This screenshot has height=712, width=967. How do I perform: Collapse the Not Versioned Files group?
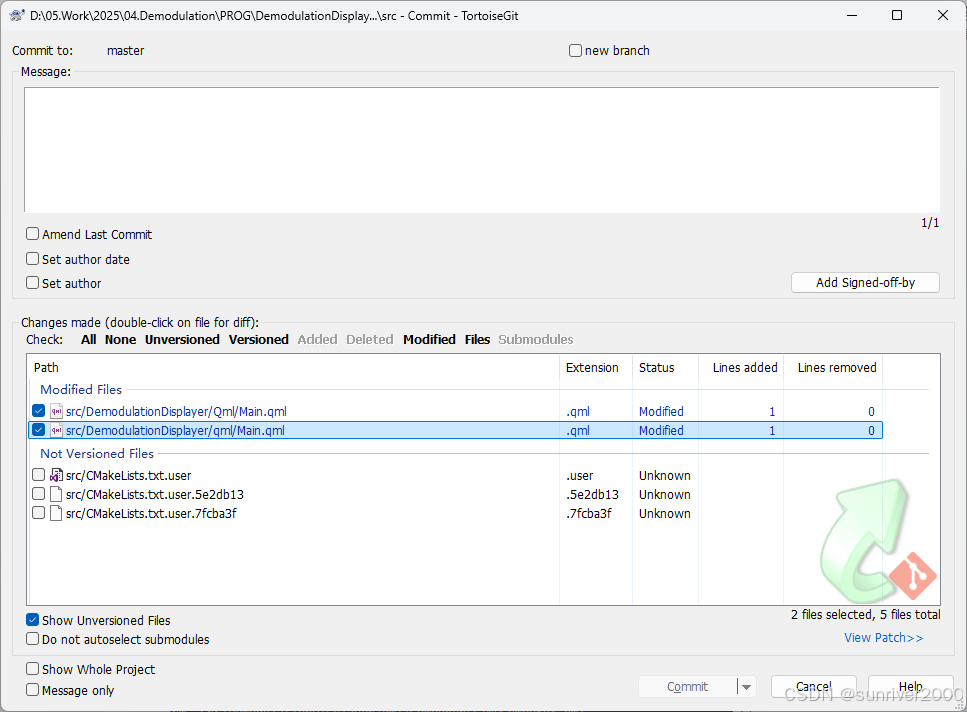click(x=97, y=454)
